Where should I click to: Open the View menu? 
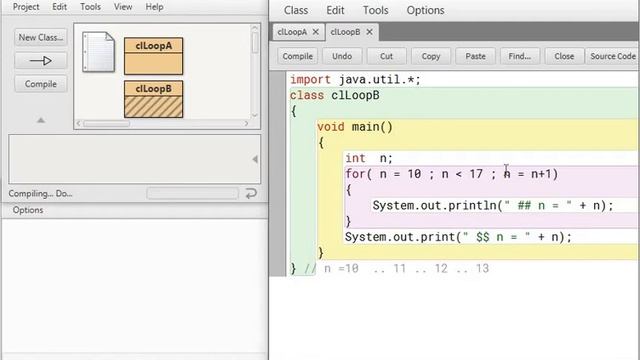coord(123,7)
